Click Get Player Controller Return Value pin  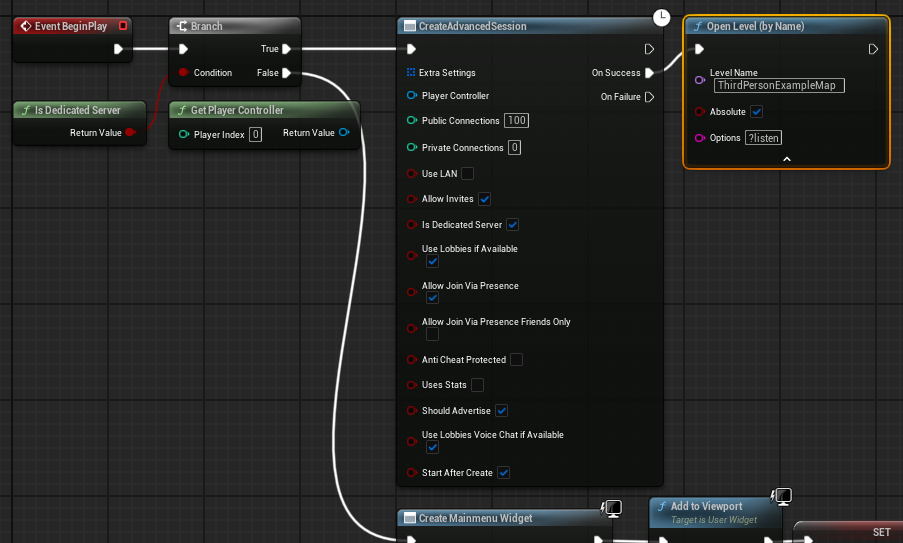344,132
